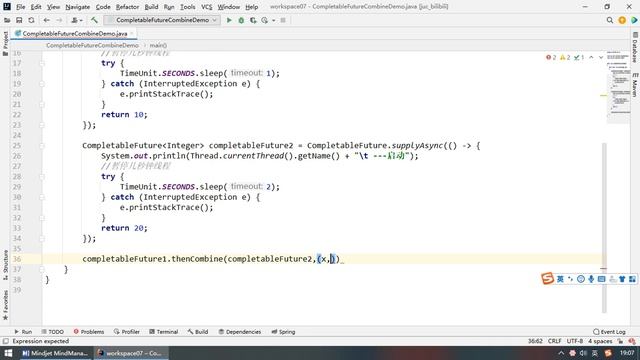
Task: Build project with the hammer icon
Action: point(94,20)
